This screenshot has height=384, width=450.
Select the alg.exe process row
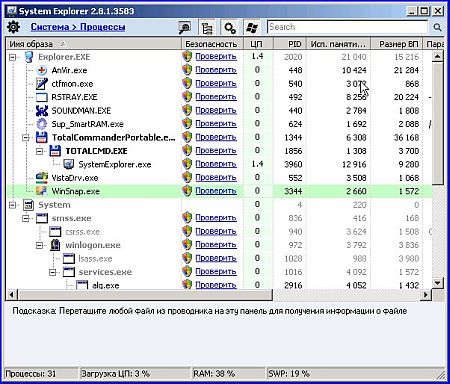[x=219, y=285]
